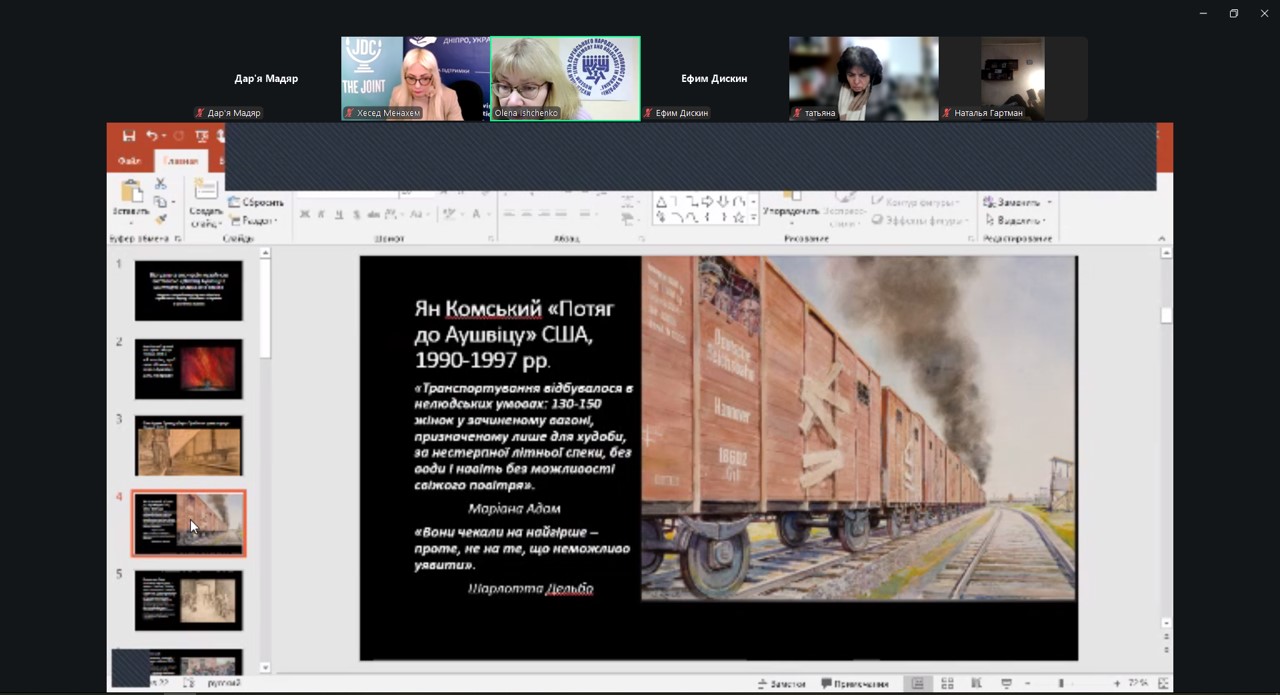Open the Файл tab
1280x695 pixels.
tap(129, 161)
